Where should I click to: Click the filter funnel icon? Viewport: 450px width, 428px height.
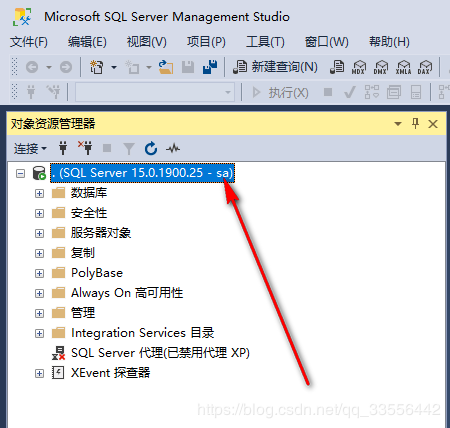(129, 149)
